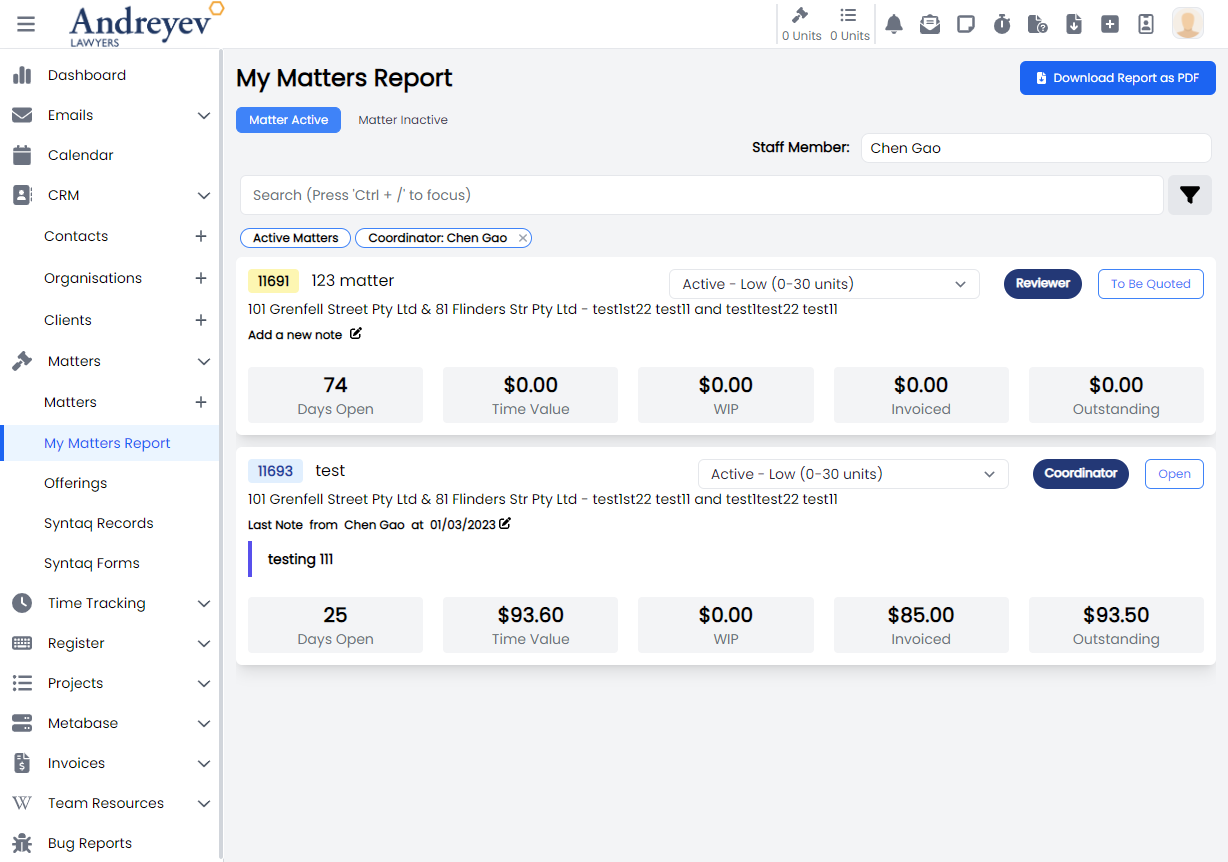Screen dimensions: 1228x862
Task: Switch to the Matter Inactive tab
Action: [x=403, y=120]
